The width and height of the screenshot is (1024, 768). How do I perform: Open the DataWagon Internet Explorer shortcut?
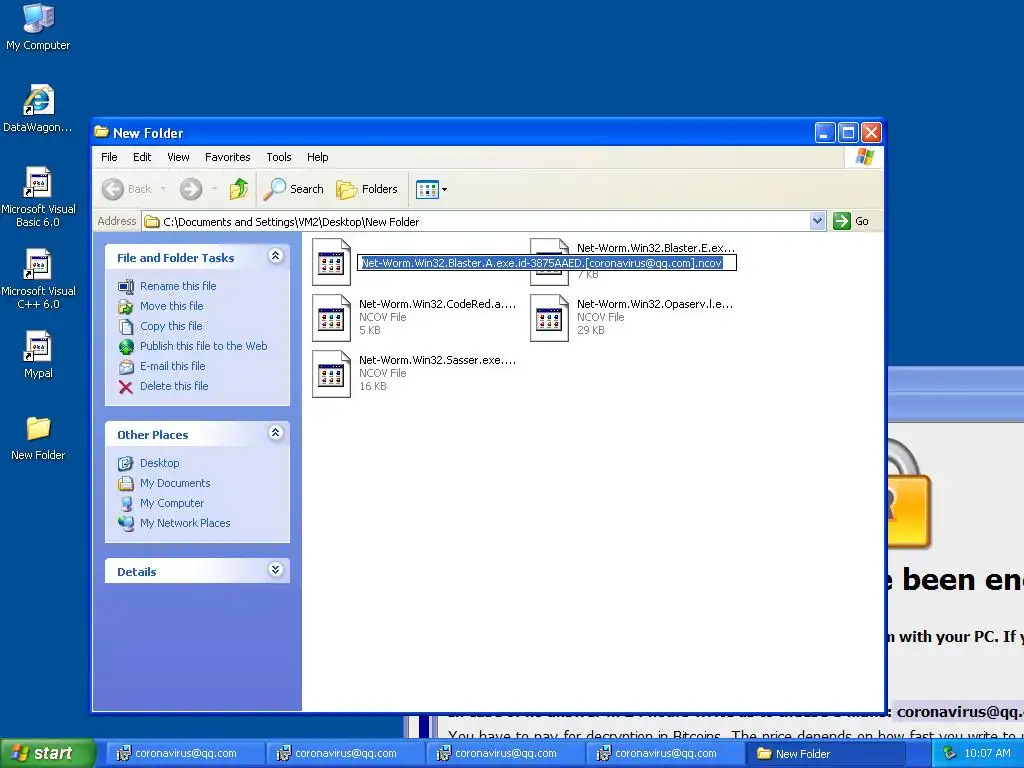(38, 108)
